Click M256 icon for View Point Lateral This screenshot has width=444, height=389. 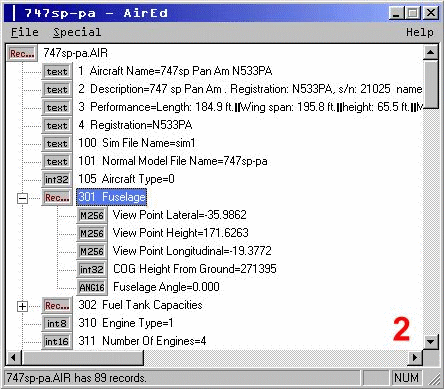click(92, 215)
